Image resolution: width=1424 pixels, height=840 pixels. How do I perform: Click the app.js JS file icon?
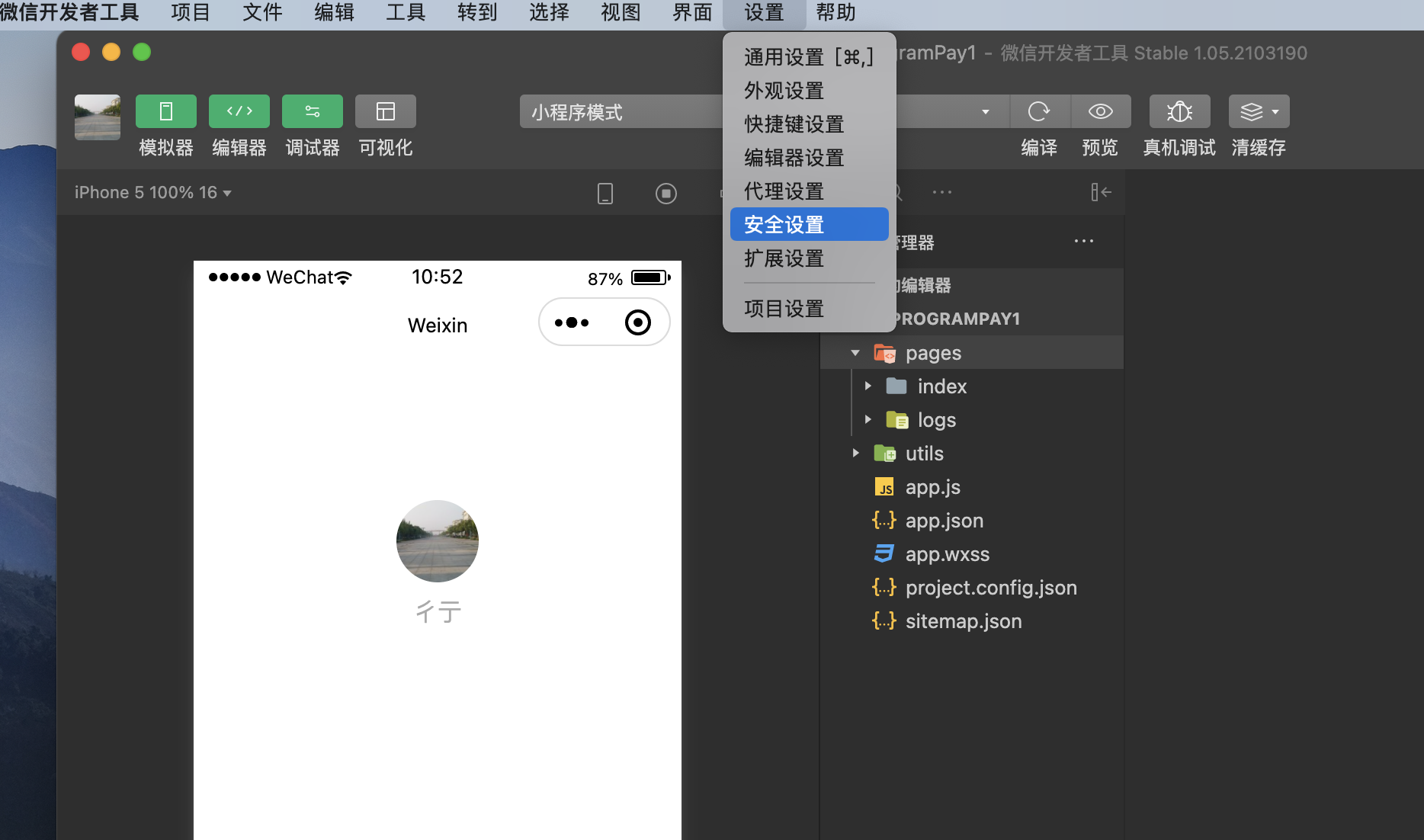884,487
